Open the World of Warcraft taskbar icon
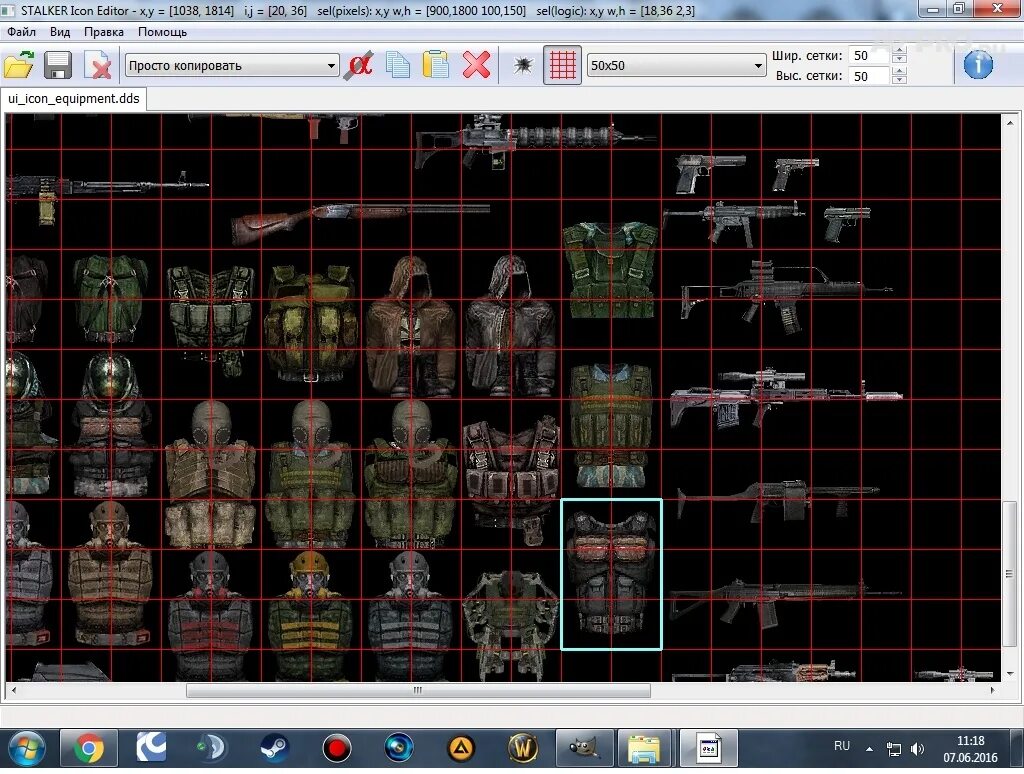Image resolution: width=1024 pixels, height=774 pixels. click(523, 749)
